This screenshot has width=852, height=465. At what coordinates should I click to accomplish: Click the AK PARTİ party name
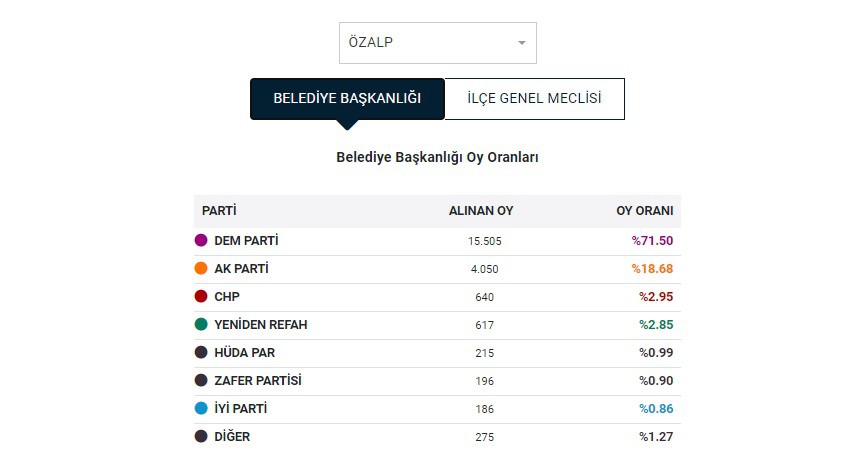[241, 269]
